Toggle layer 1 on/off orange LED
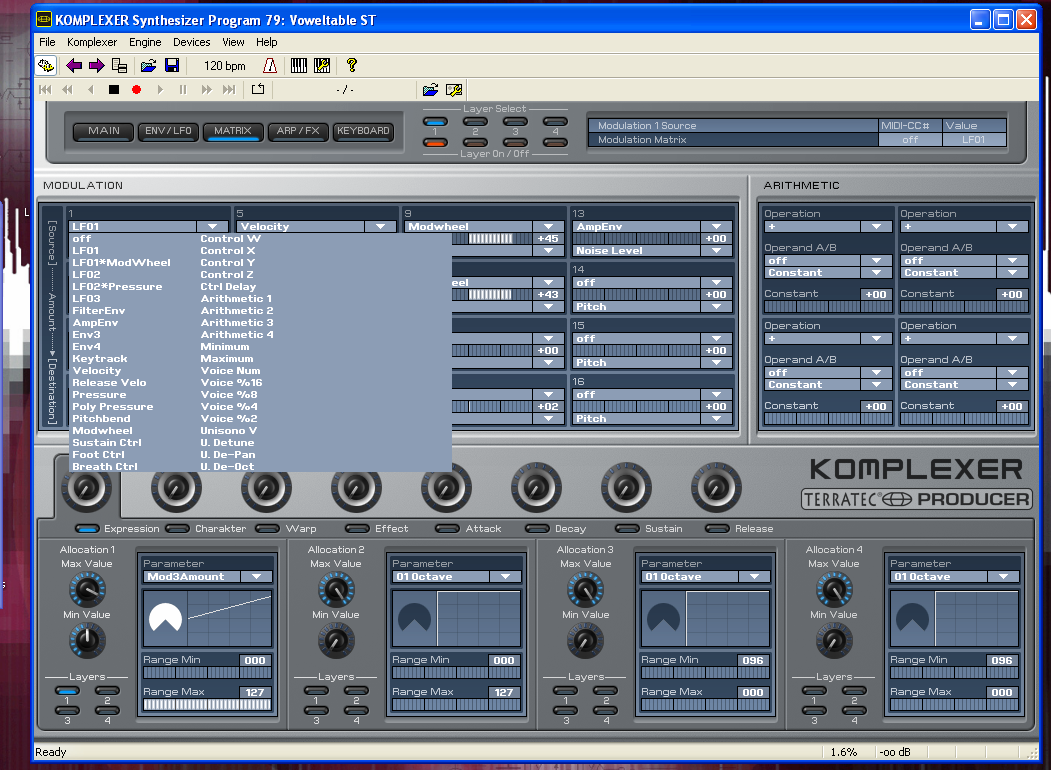Screen dimensions: 1051x770 435,142
